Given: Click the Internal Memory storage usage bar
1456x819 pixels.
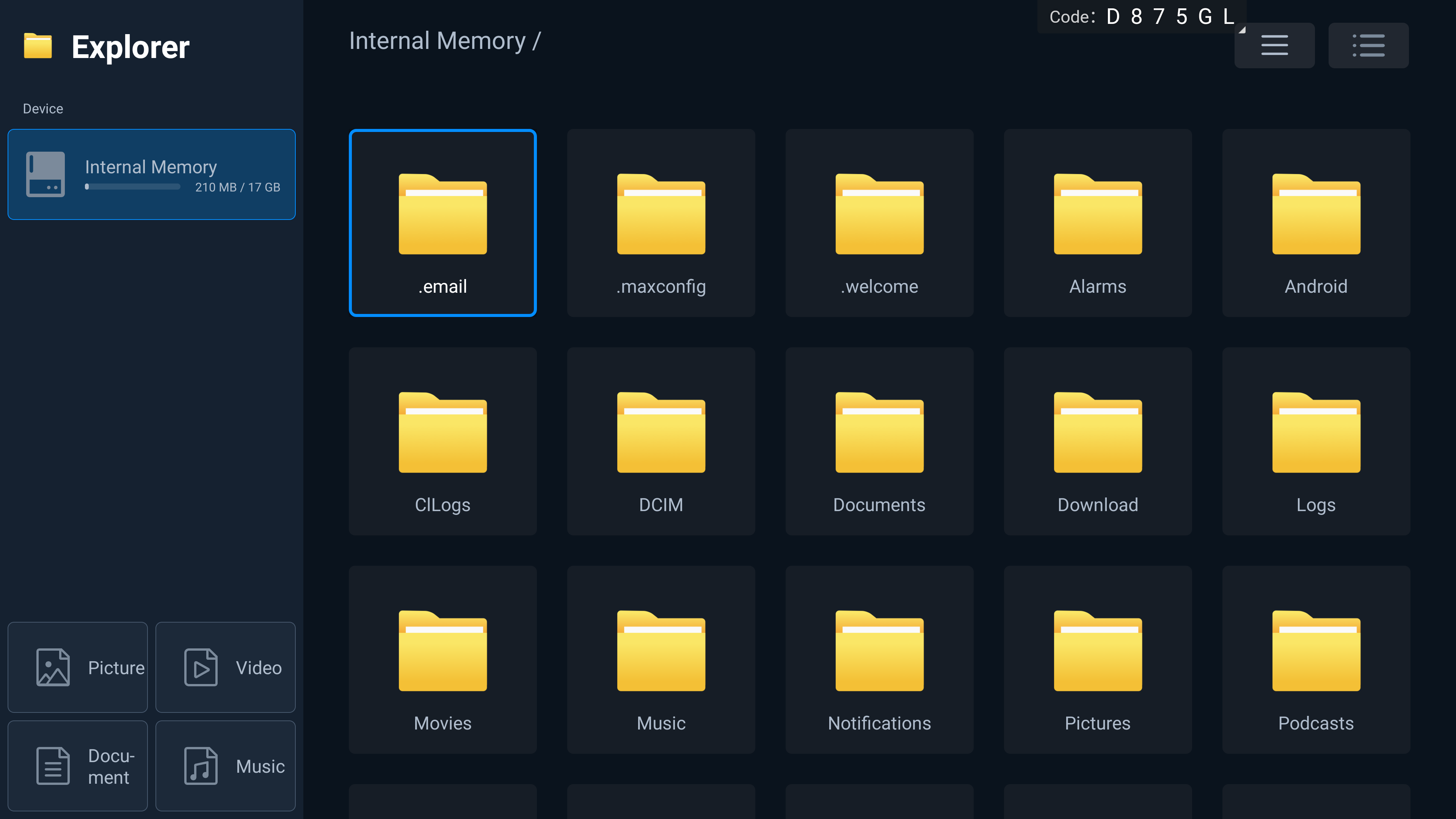Looking at the screenshot, I should [x=132, y=187].
